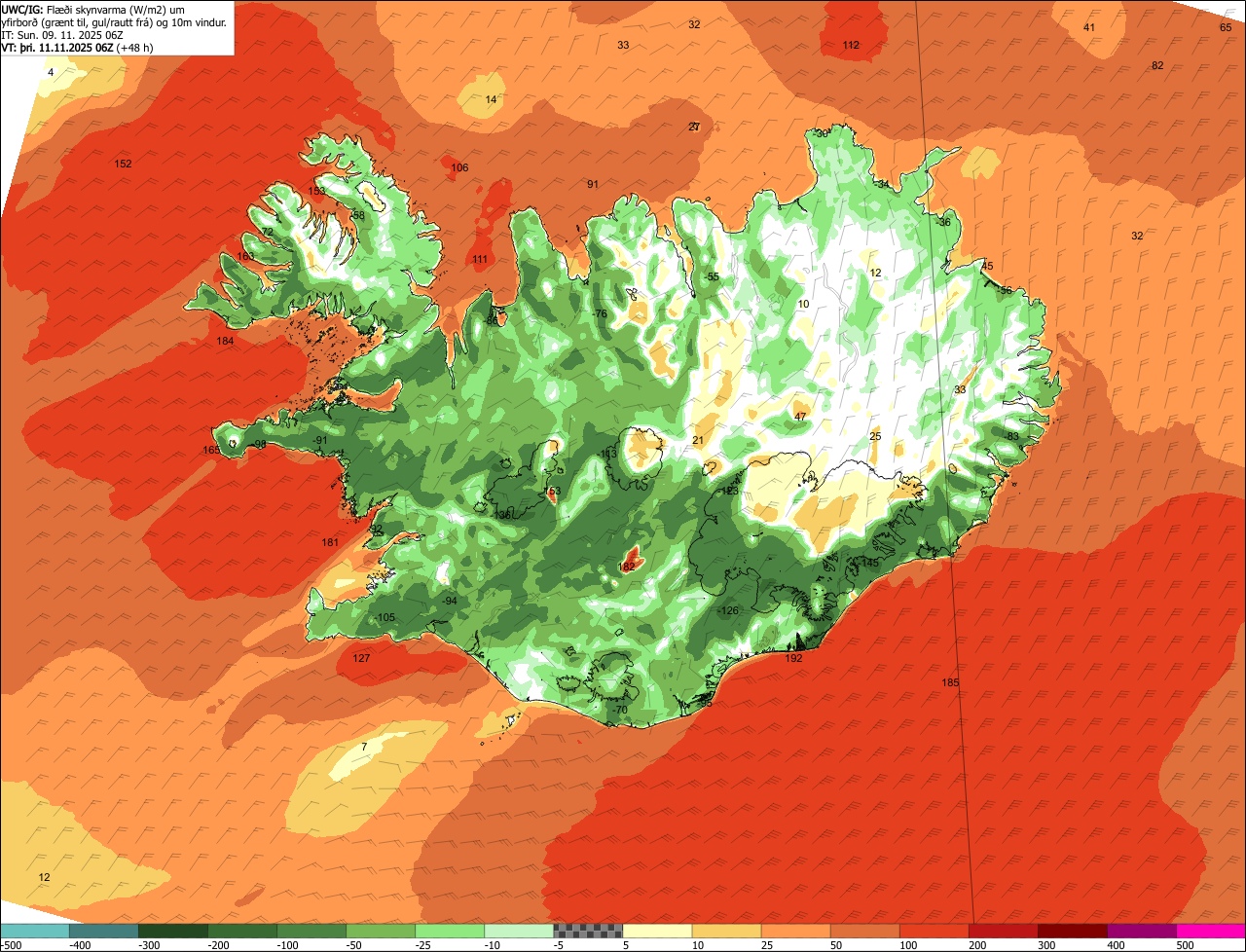Image resolution: width=1246 pixels, height=952 pixels.
Task: Click the pale green -10 to -5 swatch
Action: pyautogui.click(x=519, y=931)
